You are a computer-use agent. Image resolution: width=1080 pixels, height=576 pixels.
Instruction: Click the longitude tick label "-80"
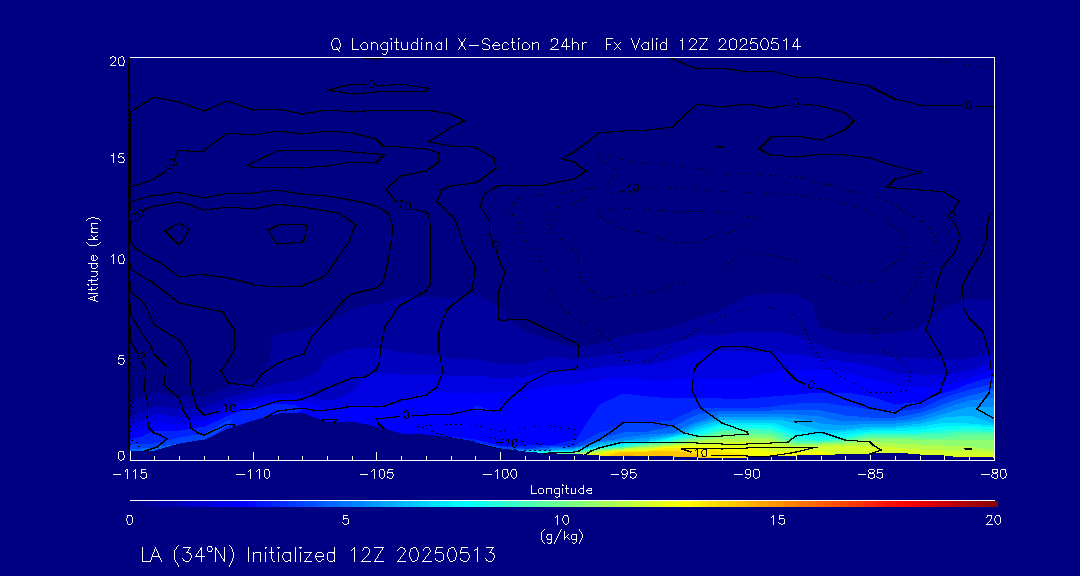coord(994,475)
